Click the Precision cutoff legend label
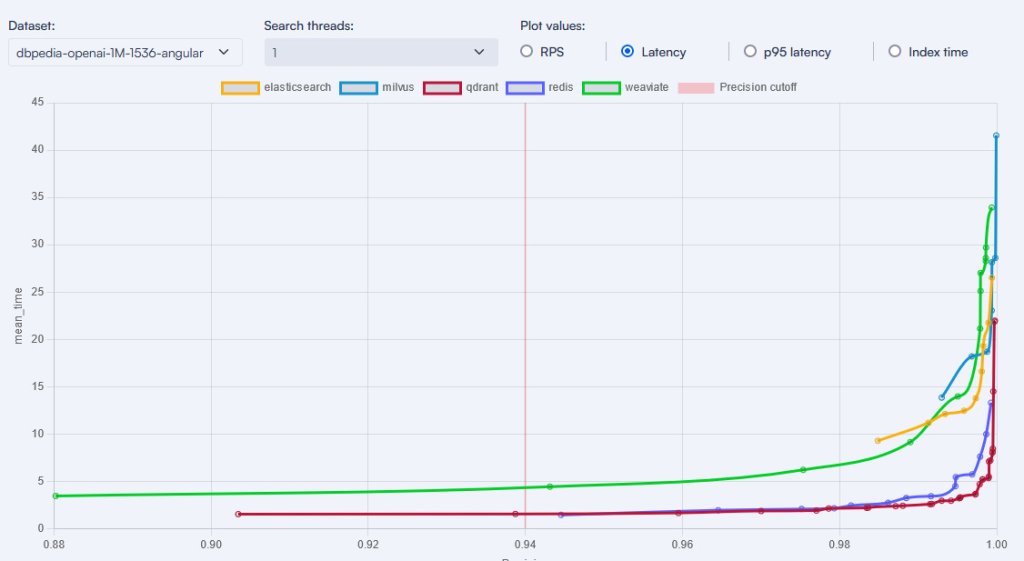Screen dimensions: 1024x561 (x=758, y=88)
